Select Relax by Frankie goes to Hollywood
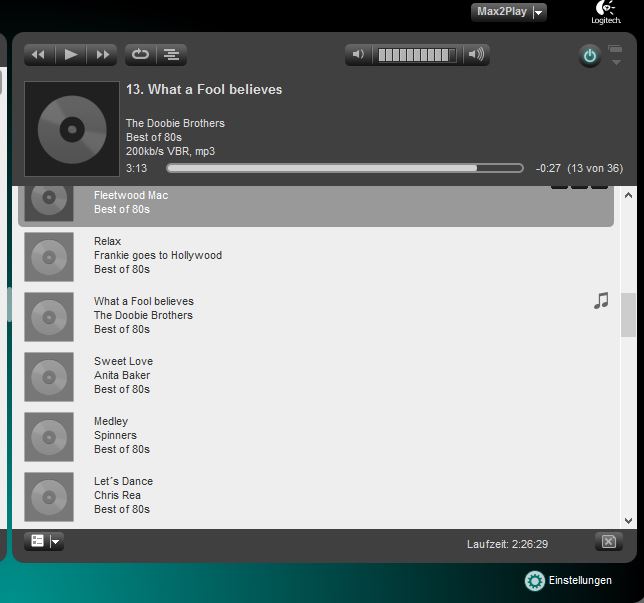Viewport: 644px width, 603px height. point(157,255)
